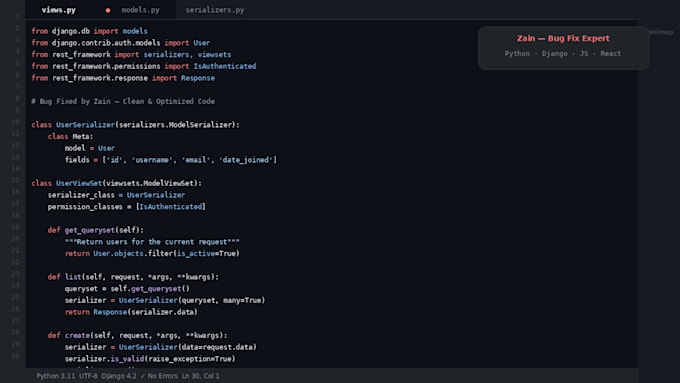Click the No Errors status indicator

(159, 376)
